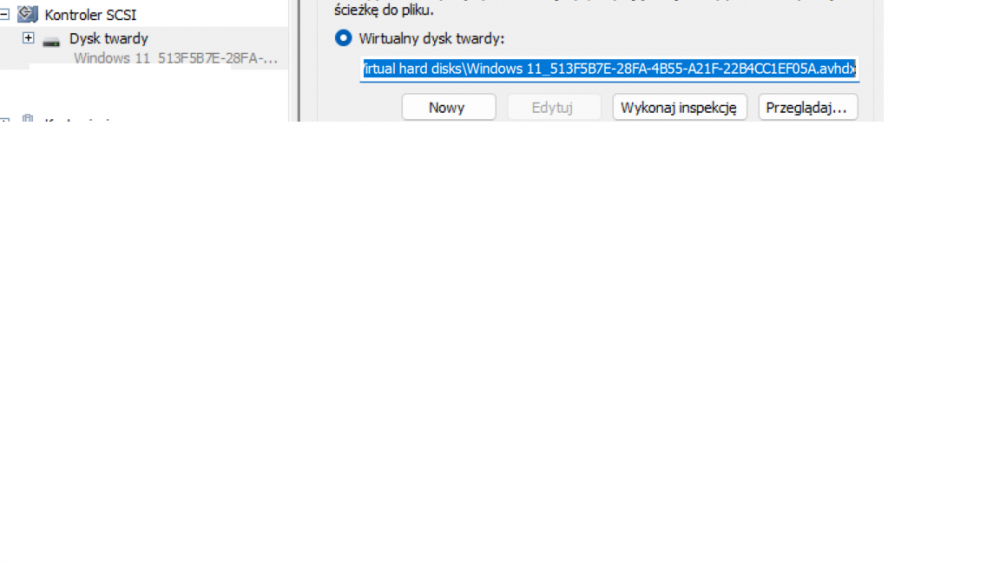The height and width of the screenshot is (563, 1000).
Task: Toggle the cut-off expander at the tree bottom
Action: 4,120
